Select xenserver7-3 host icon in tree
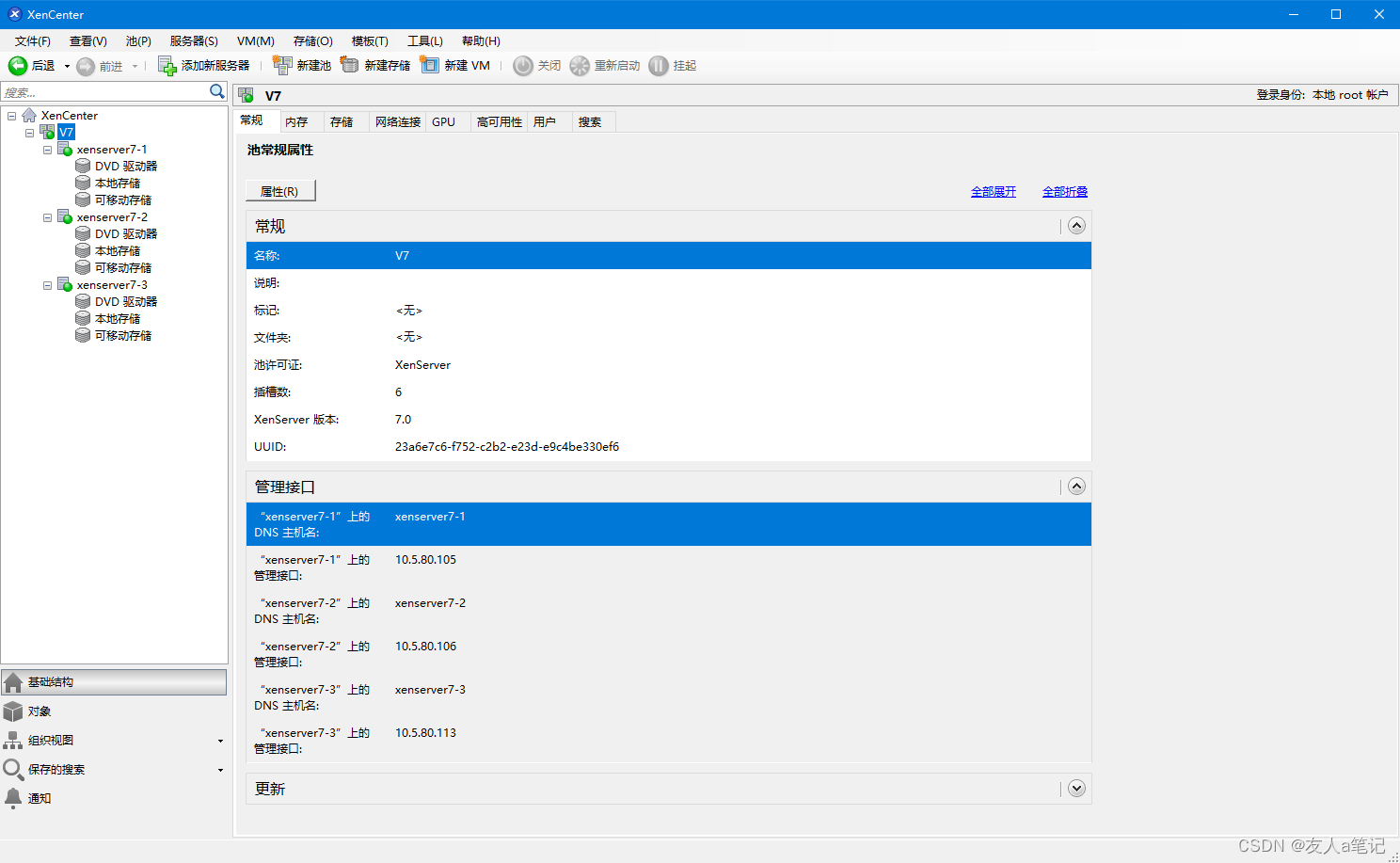The width and height of the screenshot is (1400, 863). click(x=65, y=284)
